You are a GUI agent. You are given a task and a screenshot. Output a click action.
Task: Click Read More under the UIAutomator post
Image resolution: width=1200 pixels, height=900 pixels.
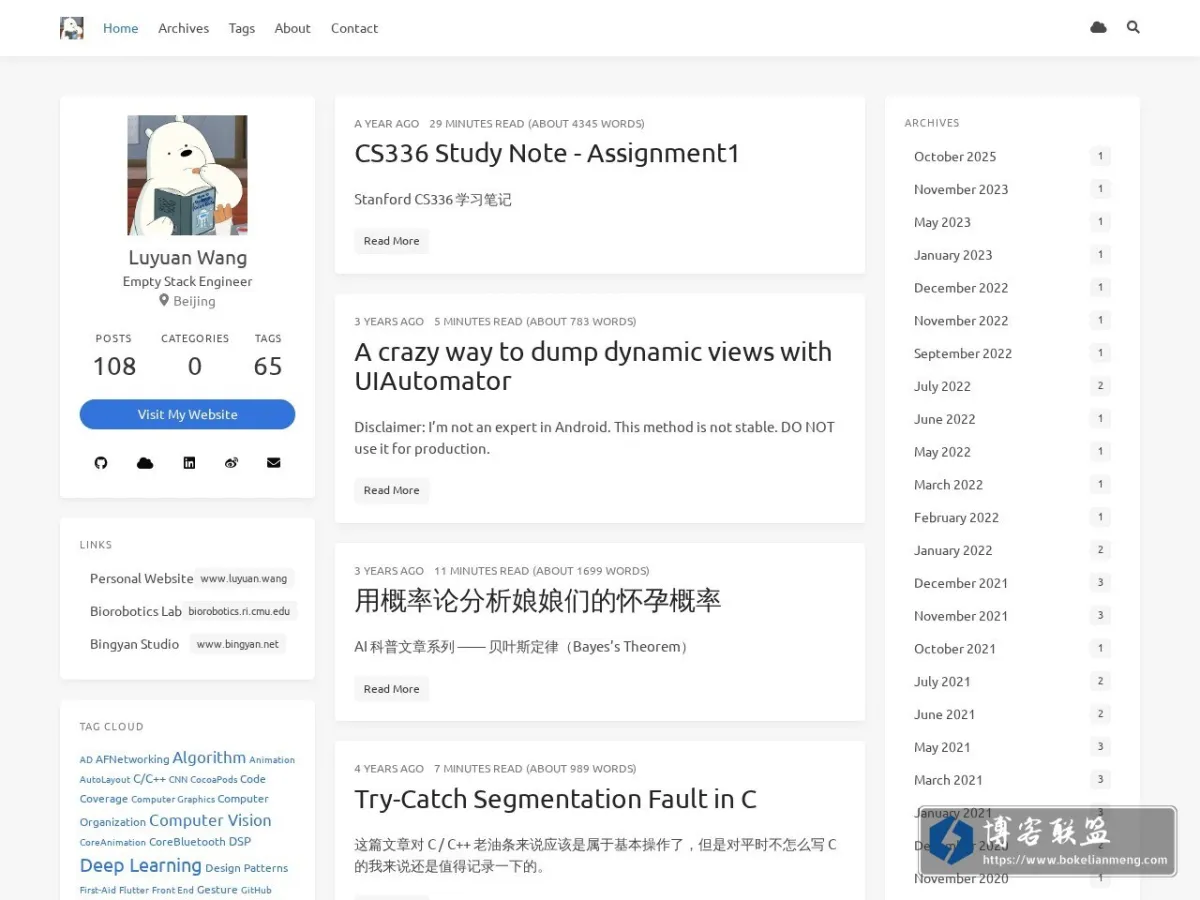click(392, 490)
